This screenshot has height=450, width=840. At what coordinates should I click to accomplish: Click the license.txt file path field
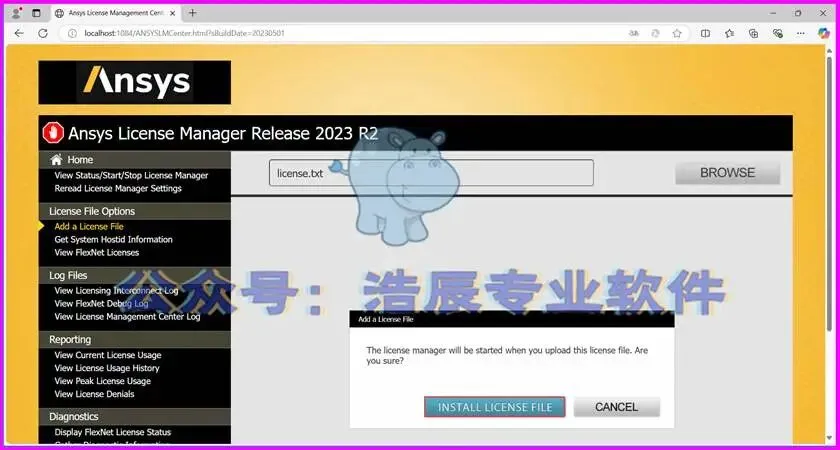pos(431,172)
